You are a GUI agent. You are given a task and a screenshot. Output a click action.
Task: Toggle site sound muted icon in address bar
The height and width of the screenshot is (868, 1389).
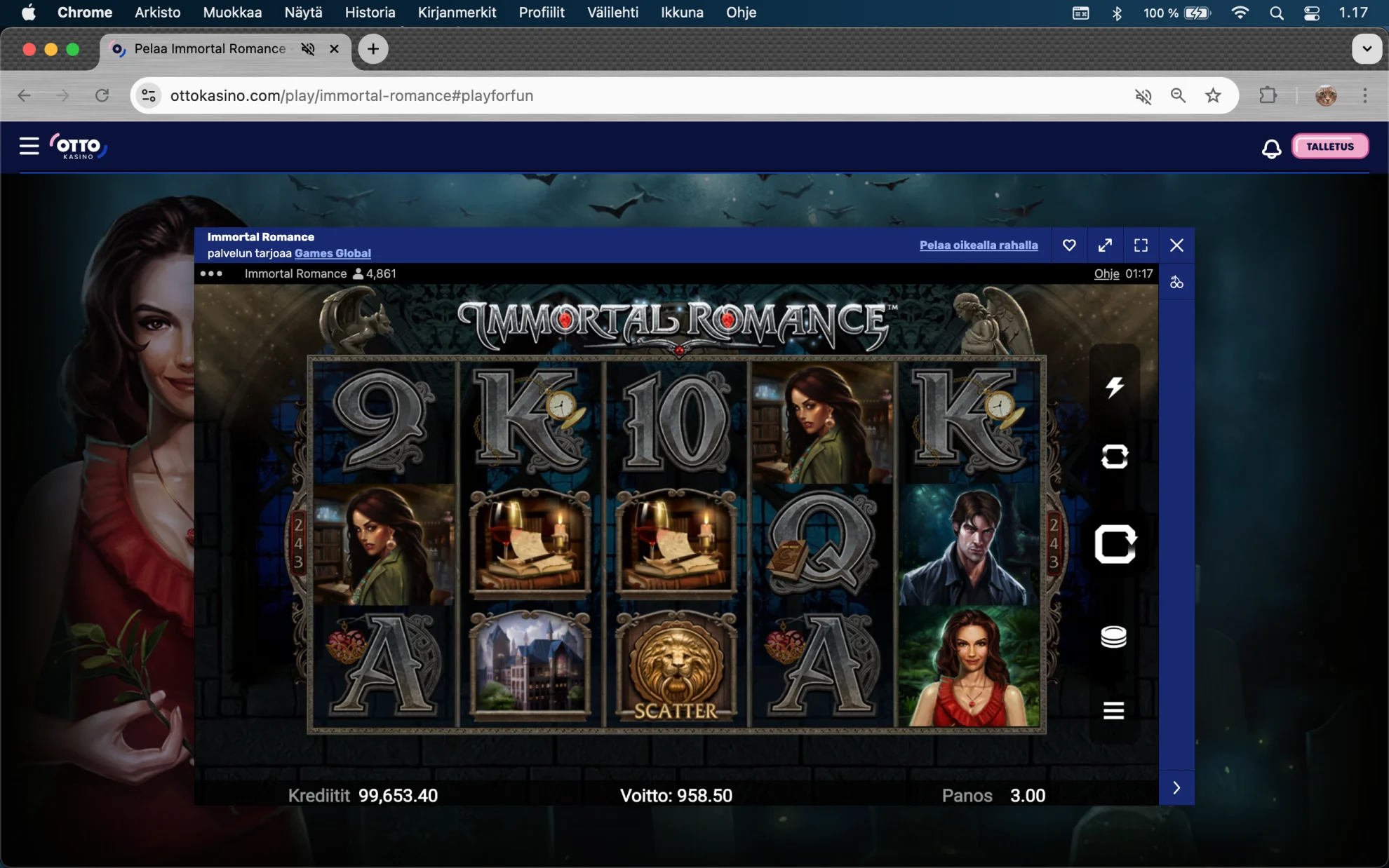(1143, 95)
